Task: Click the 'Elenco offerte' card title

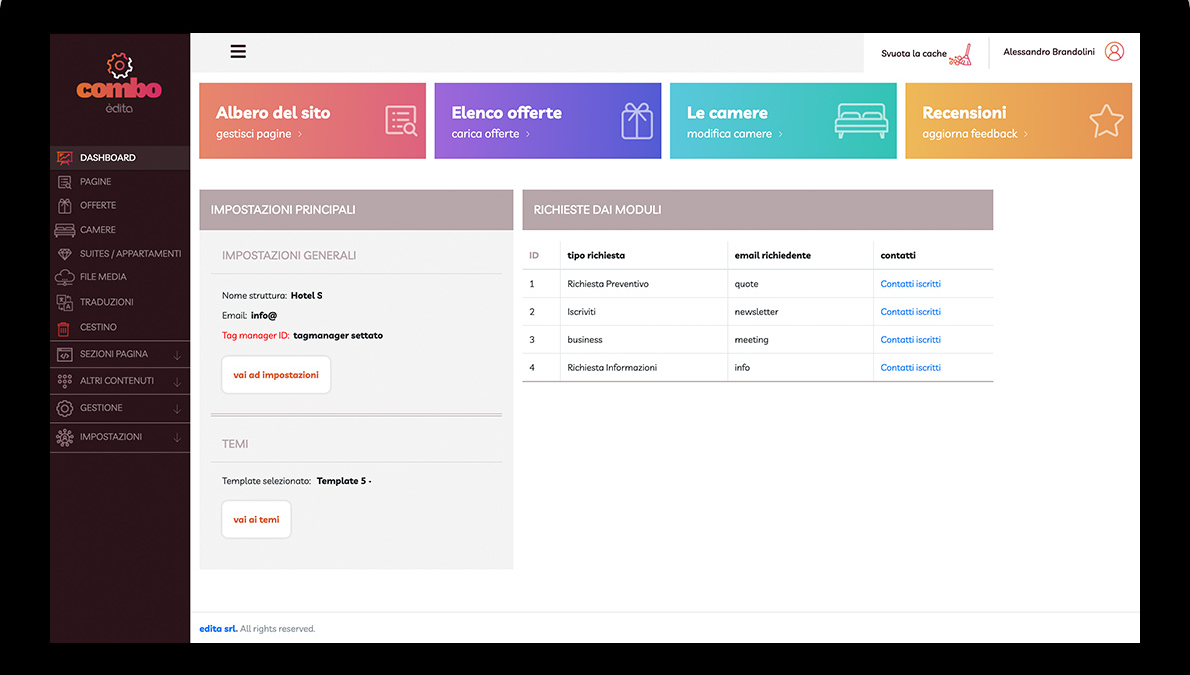Action: (x=506, y=113)
